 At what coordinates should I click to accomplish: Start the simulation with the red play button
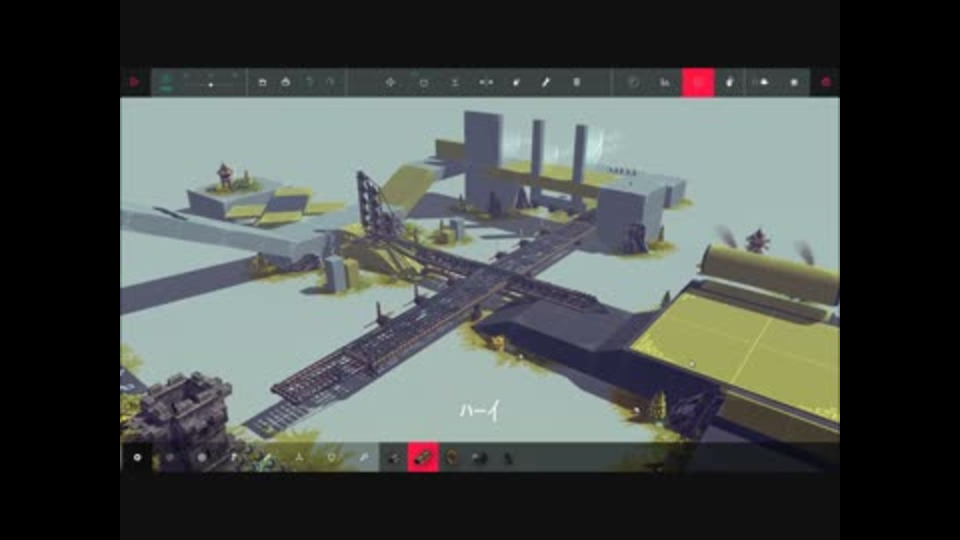coord(135,82)
